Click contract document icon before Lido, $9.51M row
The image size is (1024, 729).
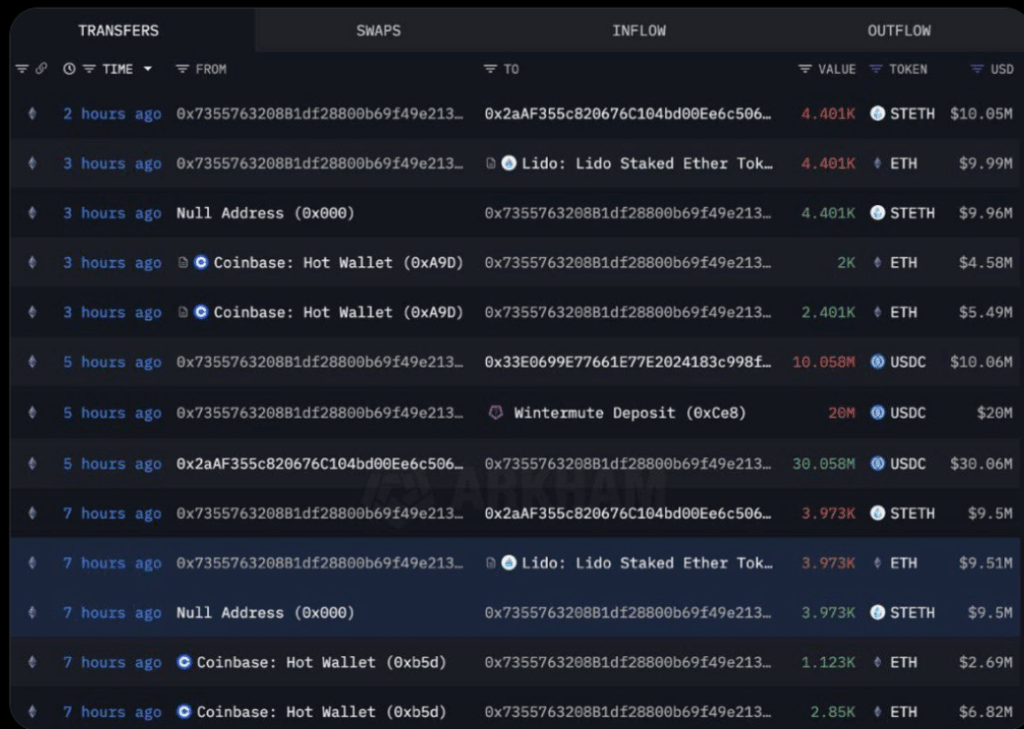click(490, 562)
